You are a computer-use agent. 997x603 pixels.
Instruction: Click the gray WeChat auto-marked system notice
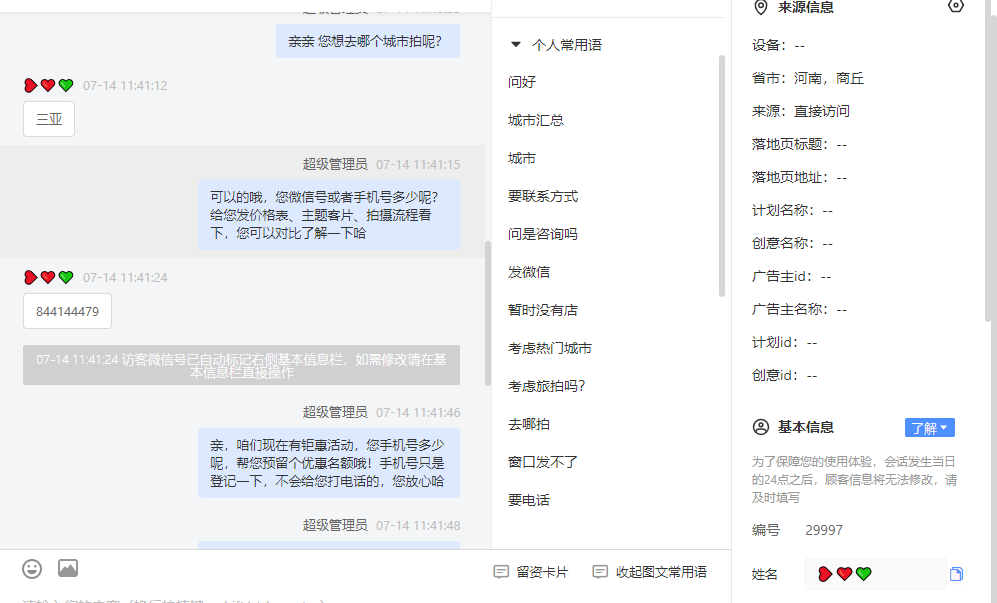tap(242, 365)
